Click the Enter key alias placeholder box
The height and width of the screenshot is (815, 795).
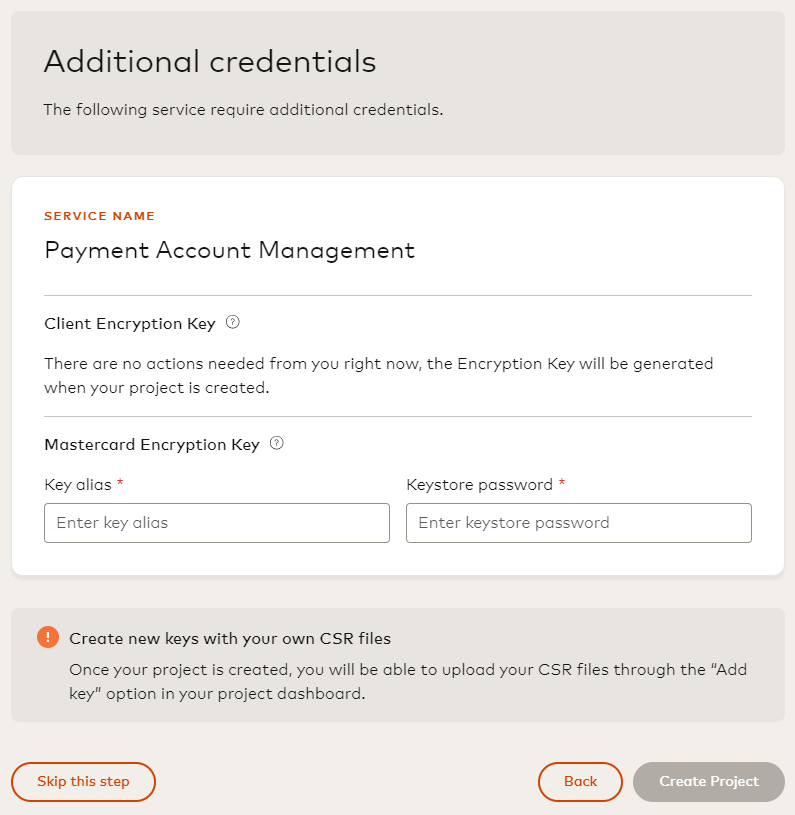point(216,523)
